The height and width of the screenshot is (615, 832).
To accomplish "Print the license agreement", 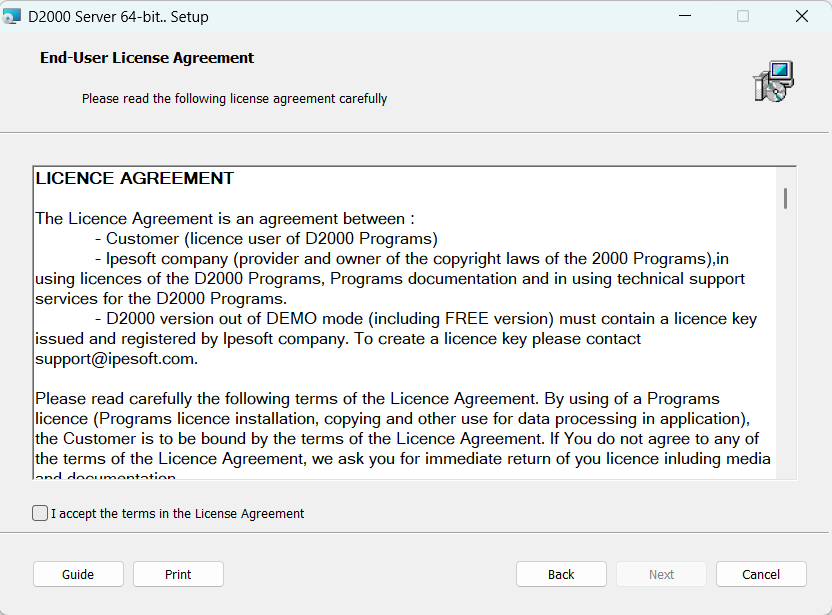I will pyautogui.click(x=178, y=574).
